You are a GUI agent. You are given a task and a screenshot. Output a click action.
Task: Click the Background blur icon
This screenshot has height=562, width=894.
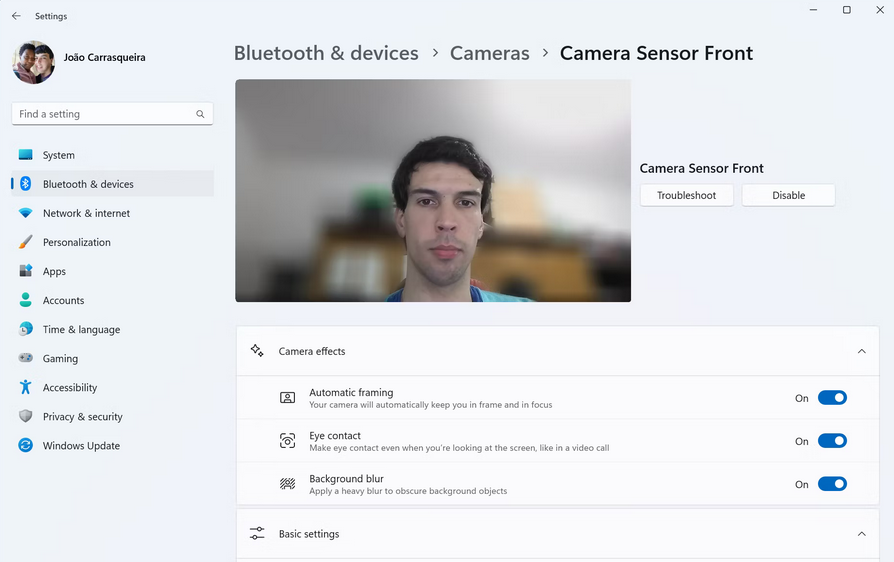(287, 484)
